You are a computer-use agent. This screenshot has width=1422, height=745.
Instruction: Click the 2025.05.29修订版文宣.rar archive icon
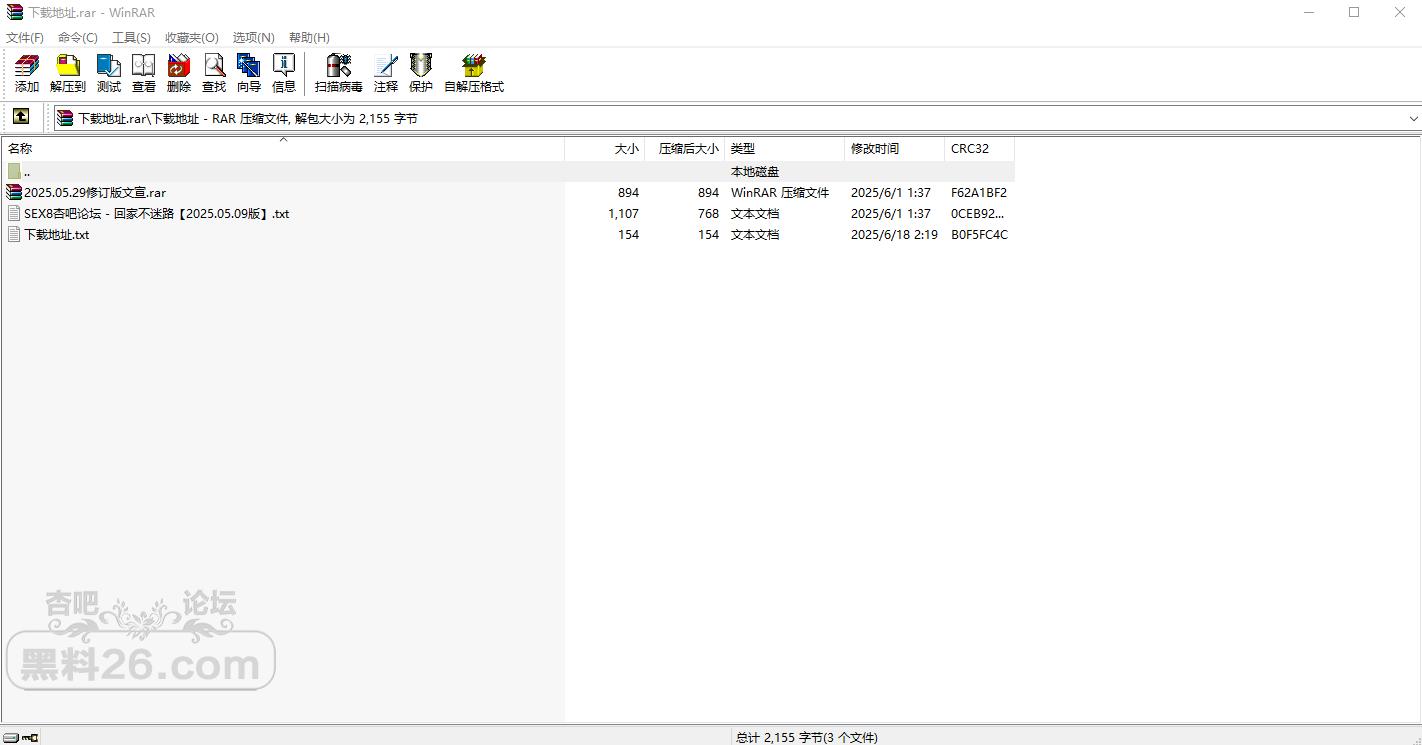pos(14,192)
